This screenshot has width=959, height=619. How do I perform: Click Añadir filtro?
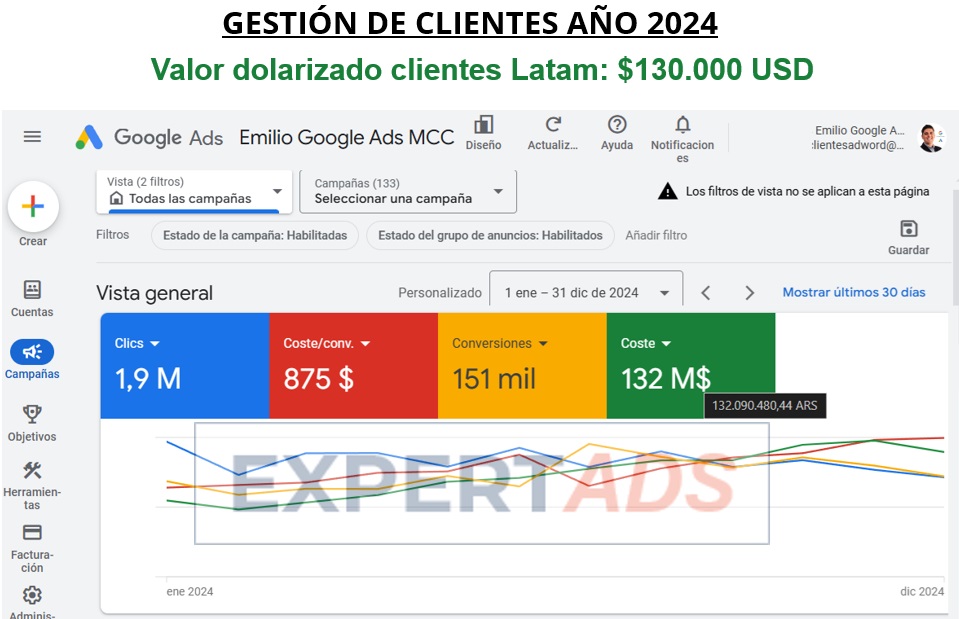pos(656,235)
